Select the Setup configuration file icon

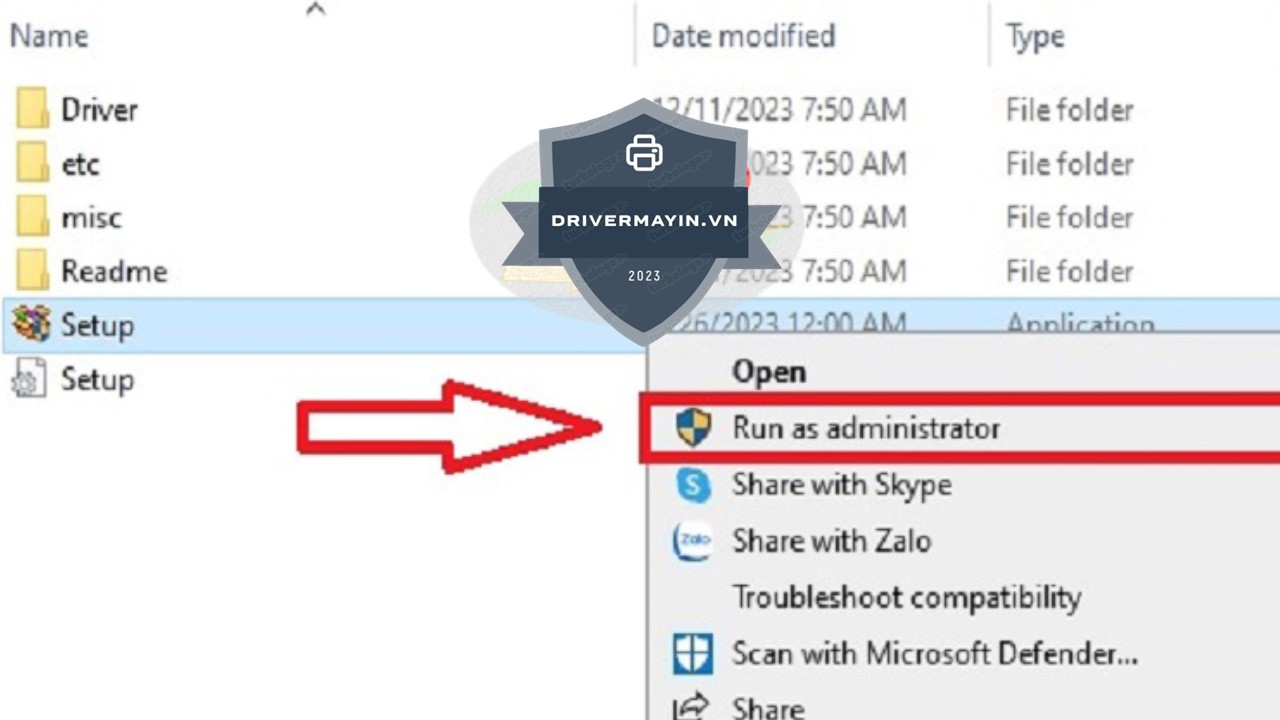pos(29,379)
